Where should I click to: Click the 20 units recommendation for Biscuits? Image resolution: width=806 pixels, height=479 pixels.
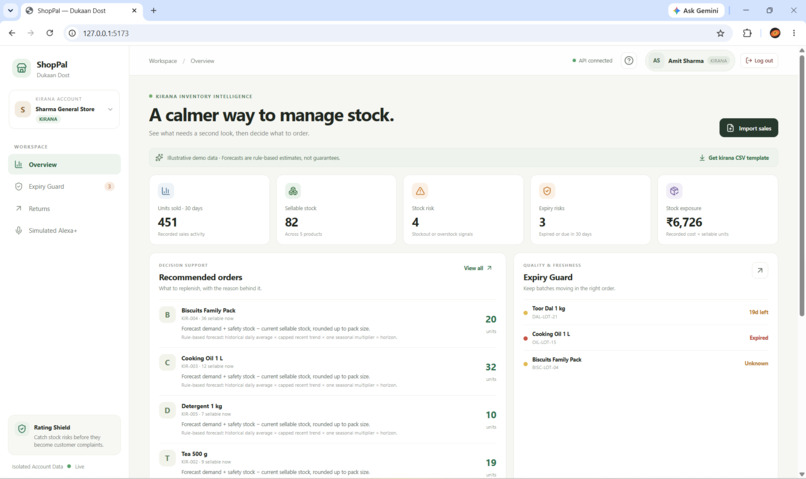(x=491, y=320)
